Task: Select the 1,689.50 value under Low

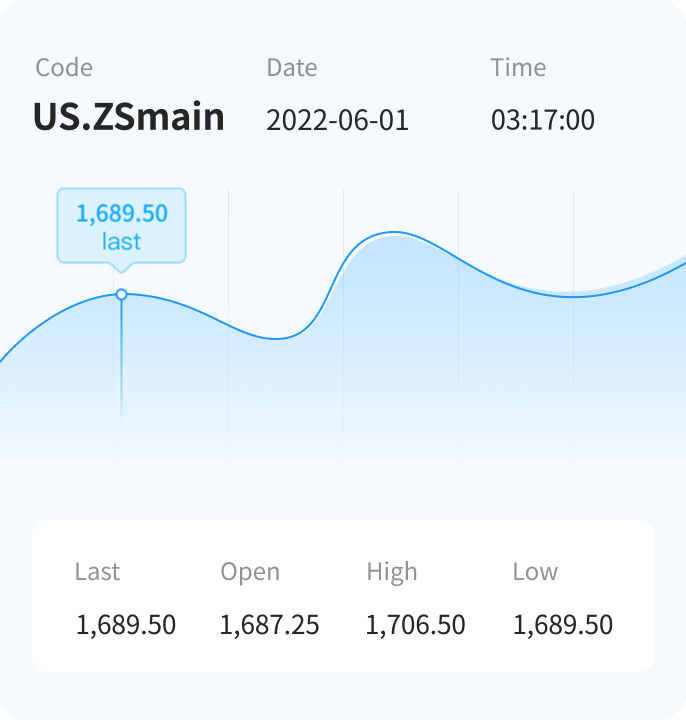Action: coord(563,626)
